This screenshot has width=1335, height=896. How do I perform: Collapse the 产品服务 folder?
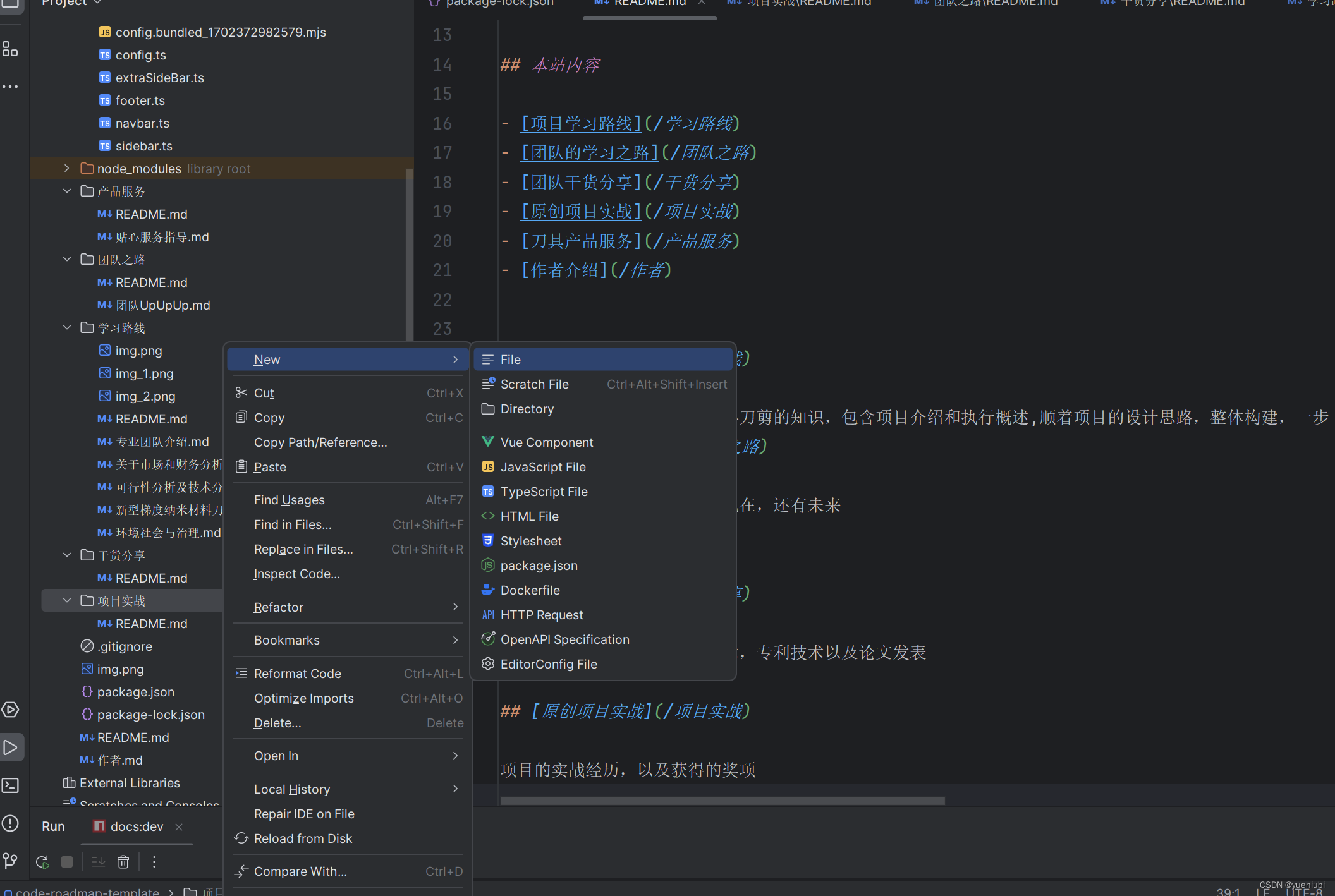coord(67,191)
